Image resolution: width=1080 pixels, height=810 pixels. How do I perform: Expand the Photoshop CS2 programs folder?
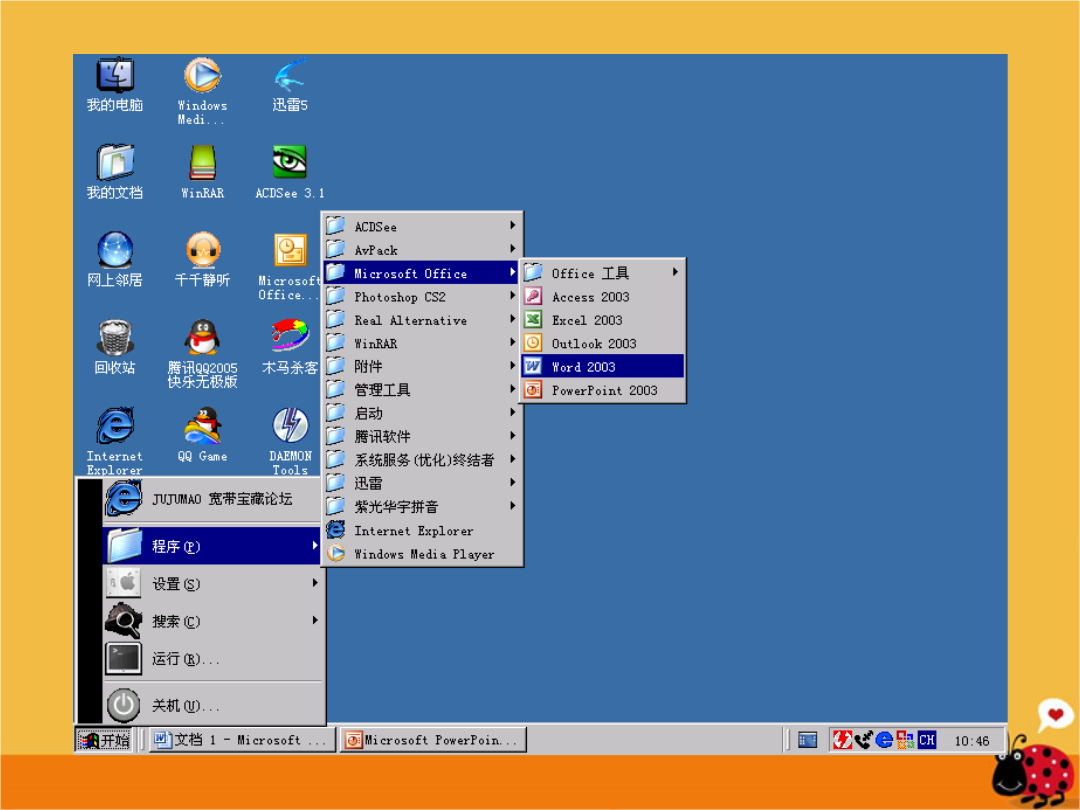click(422, 297)
